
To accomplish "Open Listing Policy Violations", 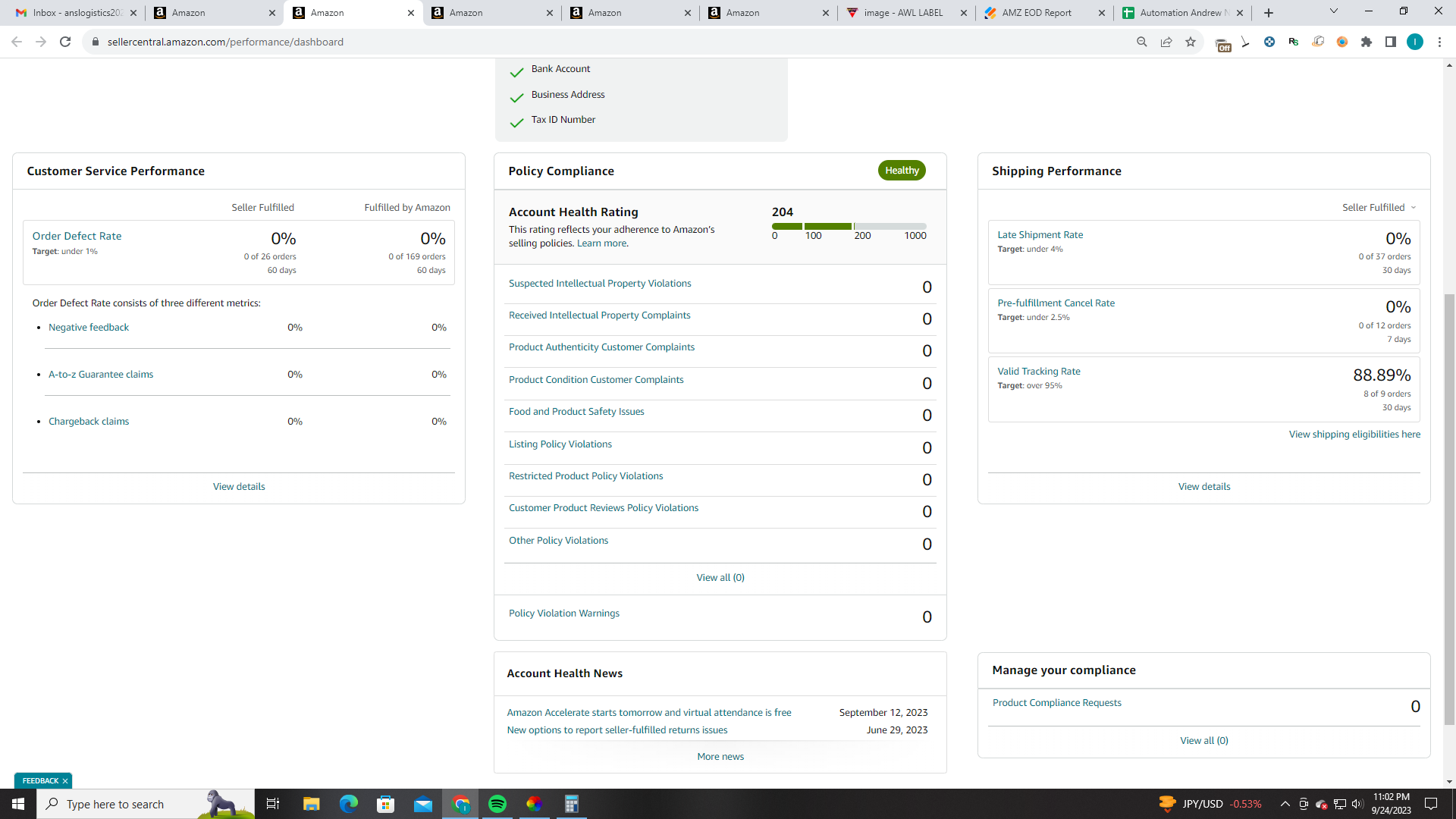I will tap(560, 444).
